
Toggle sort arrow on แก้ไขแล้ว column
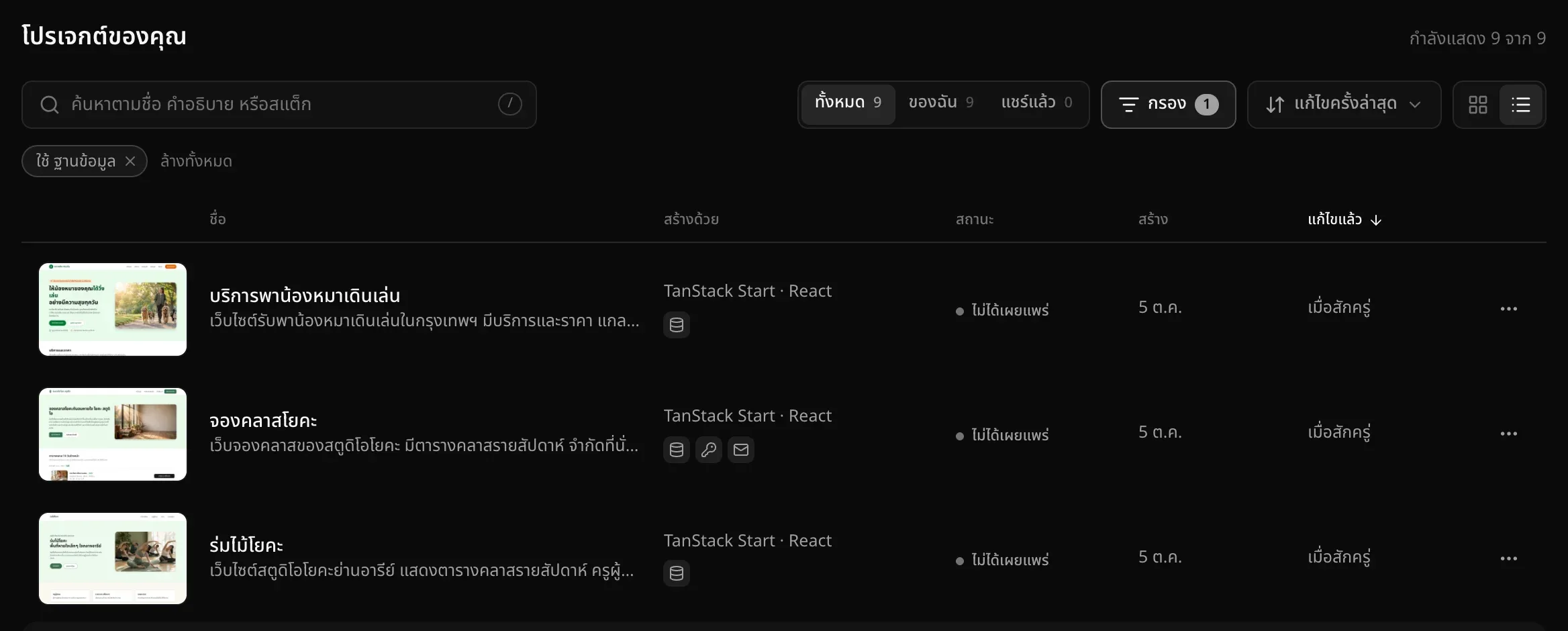click(1376, 220)
